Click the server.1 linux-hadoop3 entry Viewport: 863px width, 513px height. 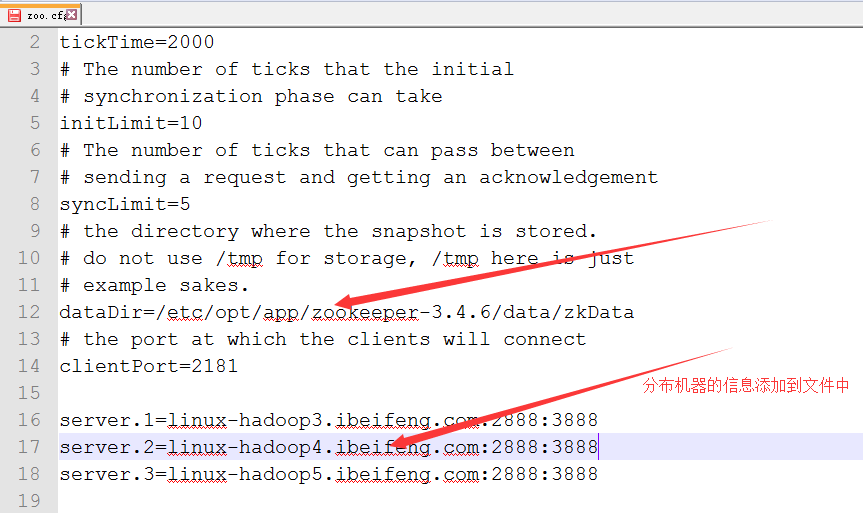329,420
